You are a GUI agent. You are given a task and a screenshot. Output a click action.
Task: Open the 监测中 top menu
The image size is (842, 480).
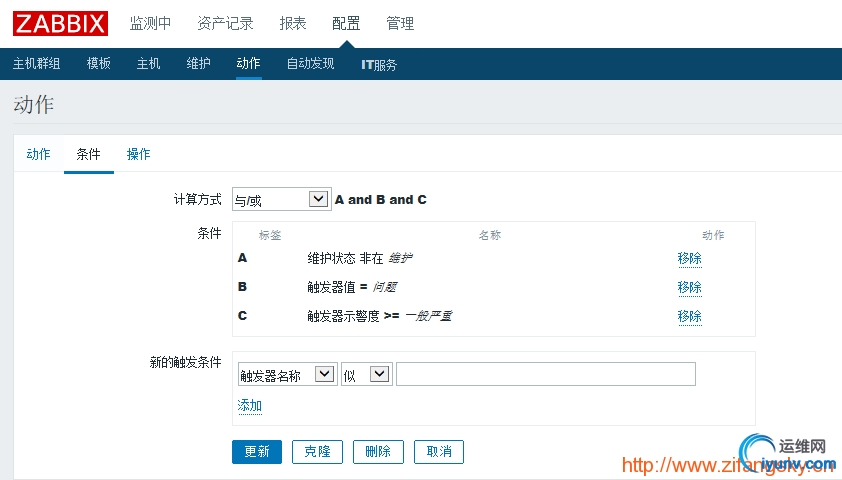pos(150,24)
